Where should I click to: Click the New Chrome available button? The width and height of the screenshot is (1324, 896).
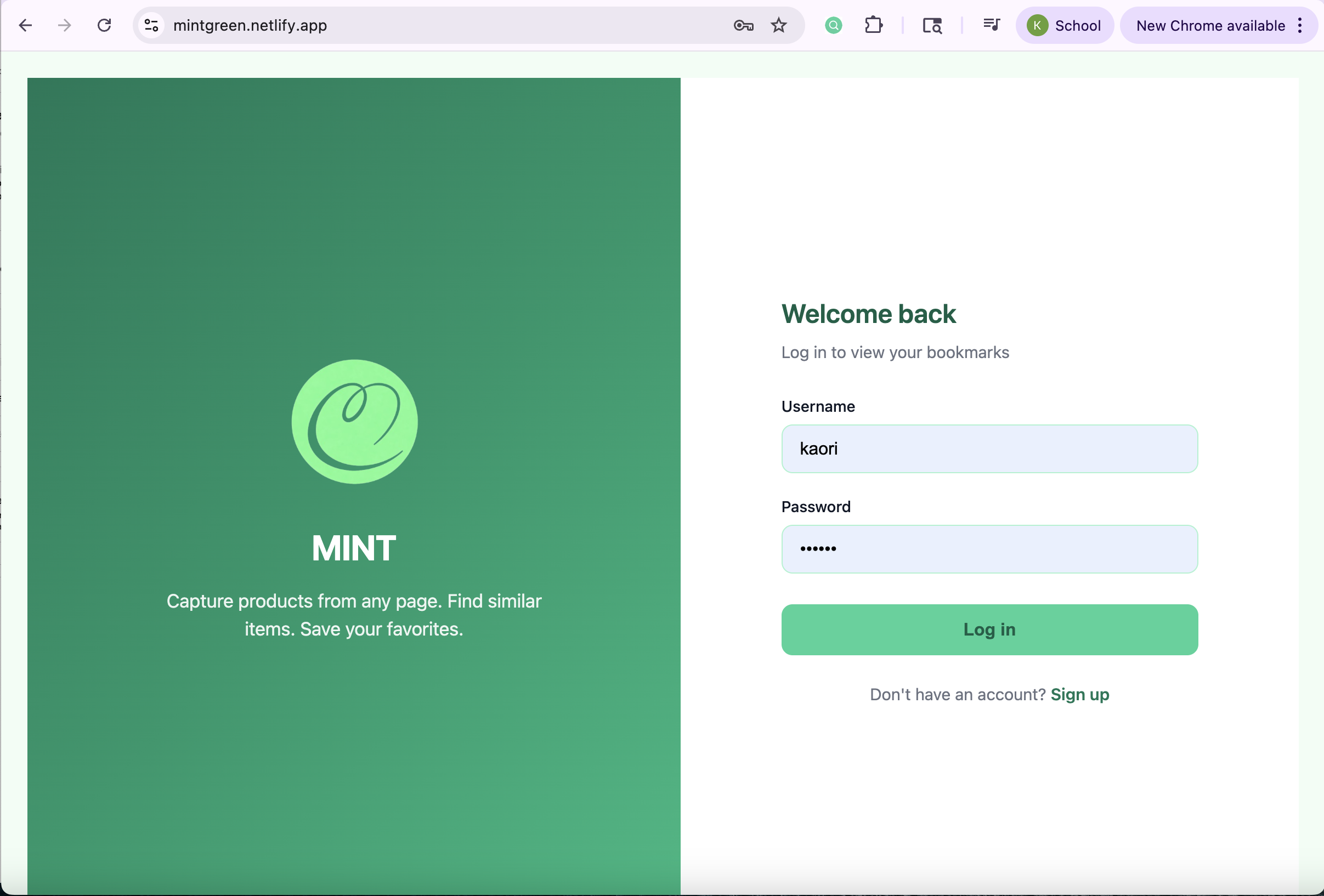coord(1210,25)
